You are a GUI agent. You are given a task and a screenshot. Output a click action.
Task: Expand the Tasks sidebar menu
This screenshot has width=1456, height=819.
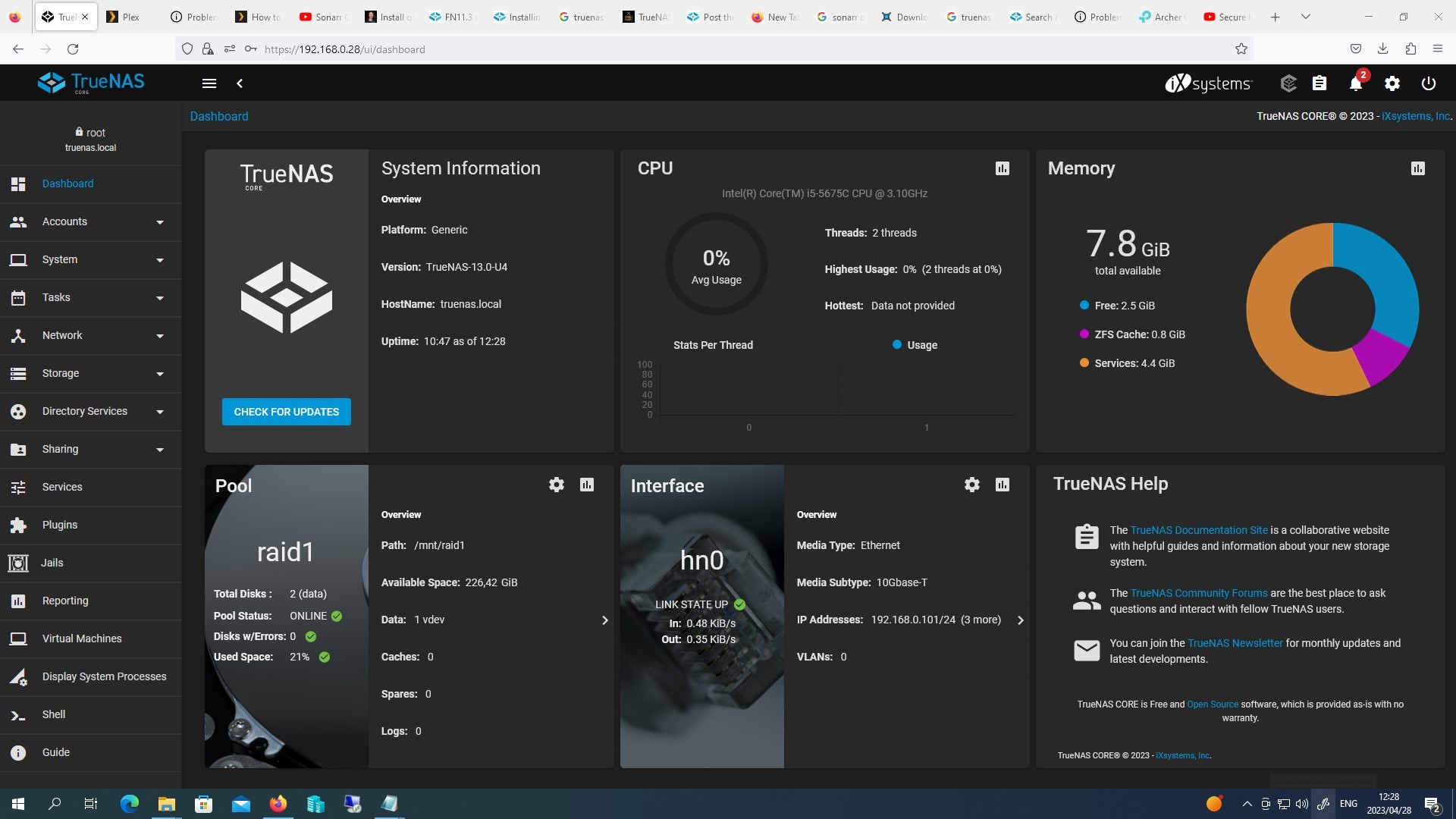tap(91, 297)
